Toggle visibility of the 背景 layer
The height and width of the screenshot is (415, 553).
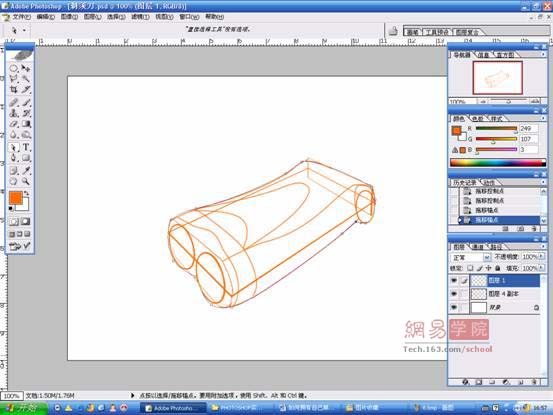click(x=454, y=307)
